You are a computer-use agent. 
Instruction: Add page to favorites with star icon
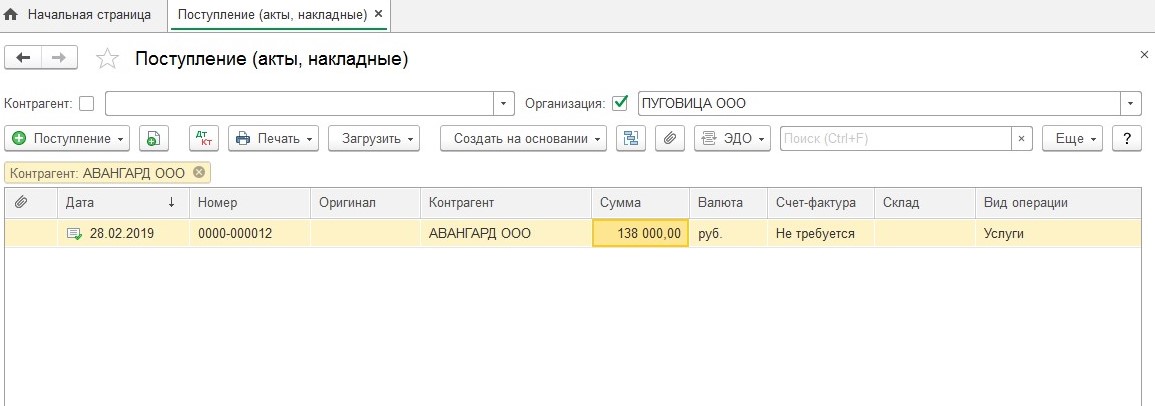[106, 59]
